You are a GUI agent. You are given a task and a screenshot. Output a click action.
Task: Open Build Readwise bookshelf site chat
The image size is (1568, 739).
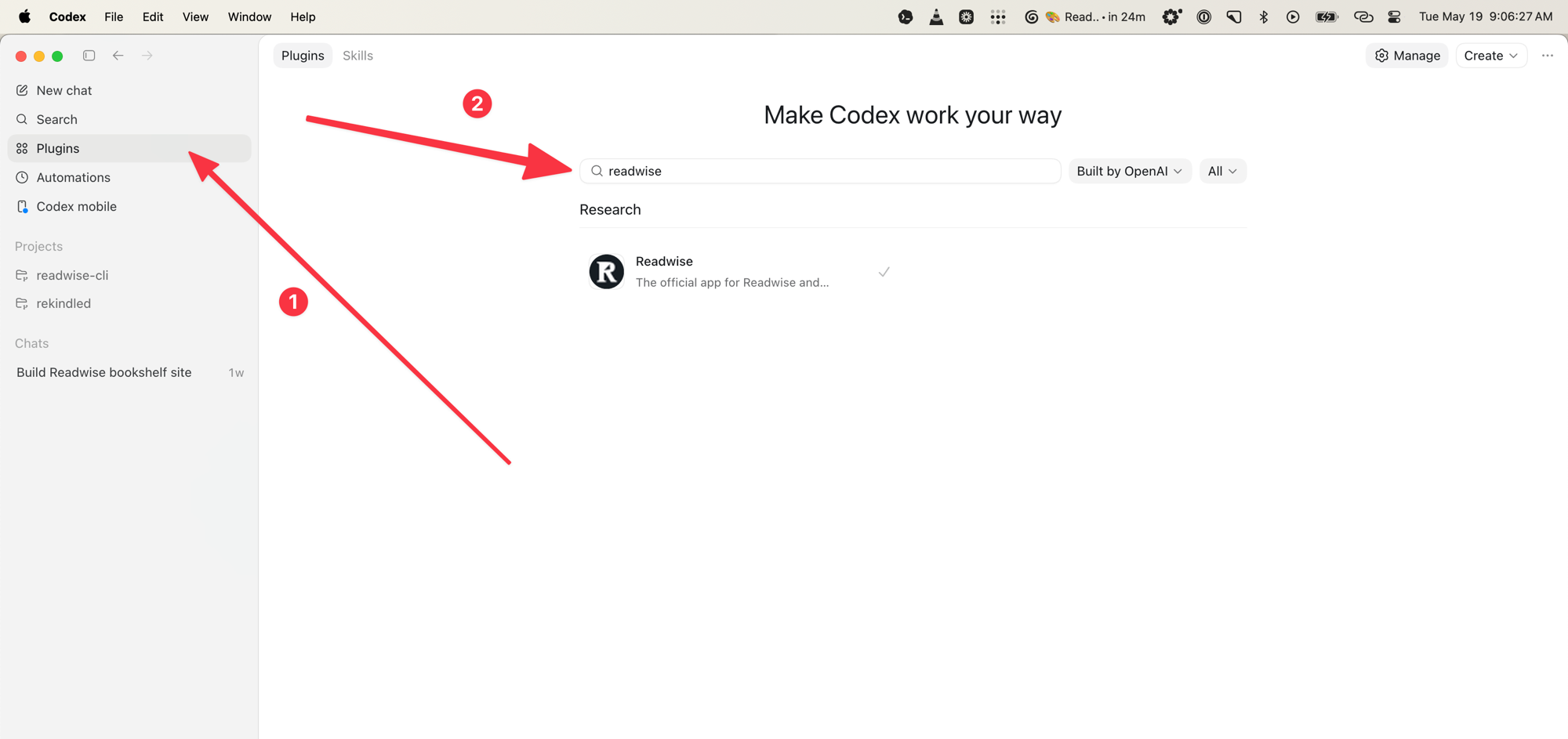click(129, 372)
